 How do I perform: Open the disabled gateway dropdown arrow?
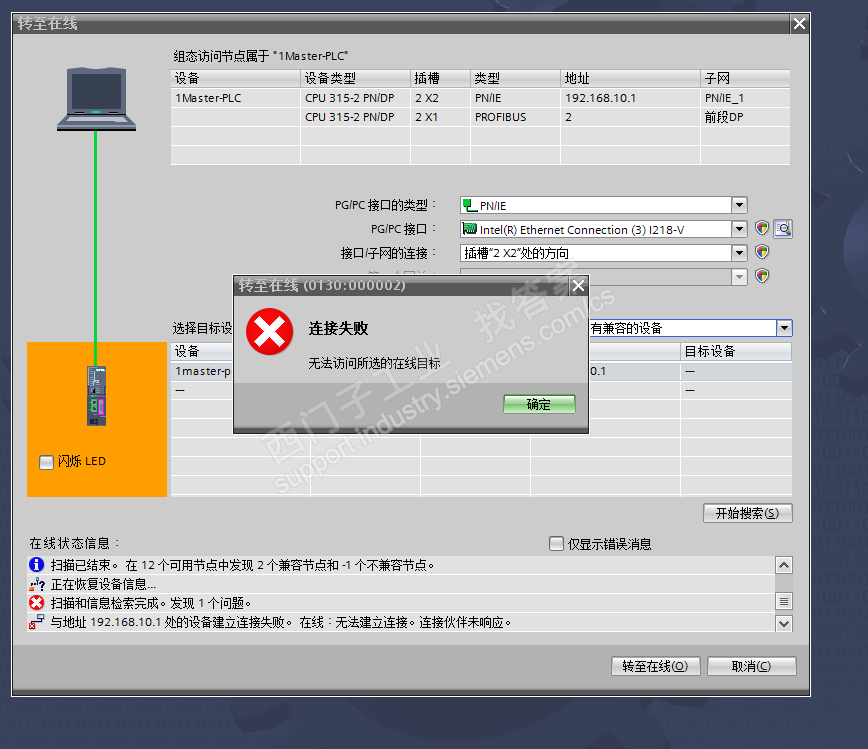pyautogui.click(x=740, y=276)
